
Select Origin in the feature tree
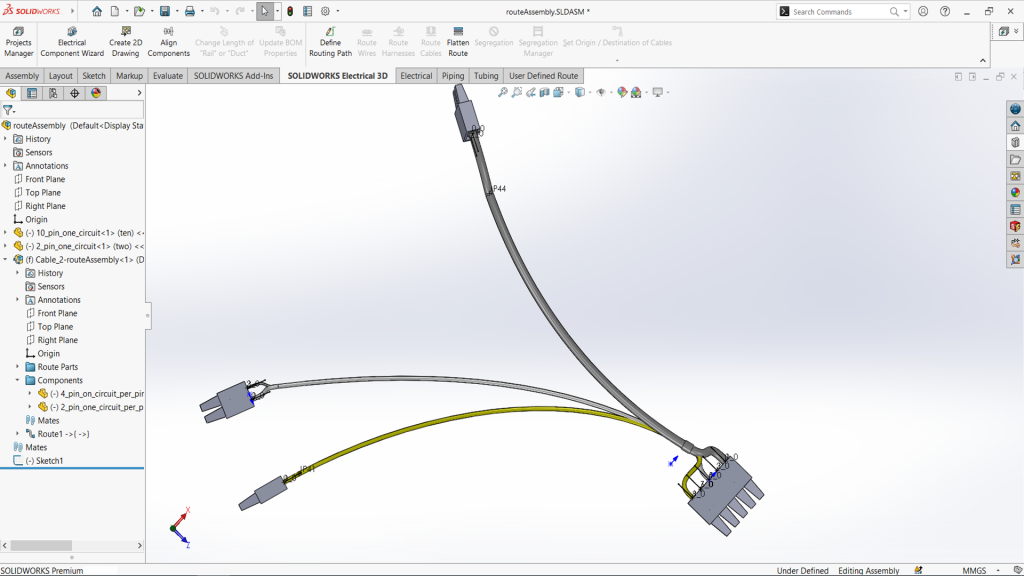pos(34,219)
